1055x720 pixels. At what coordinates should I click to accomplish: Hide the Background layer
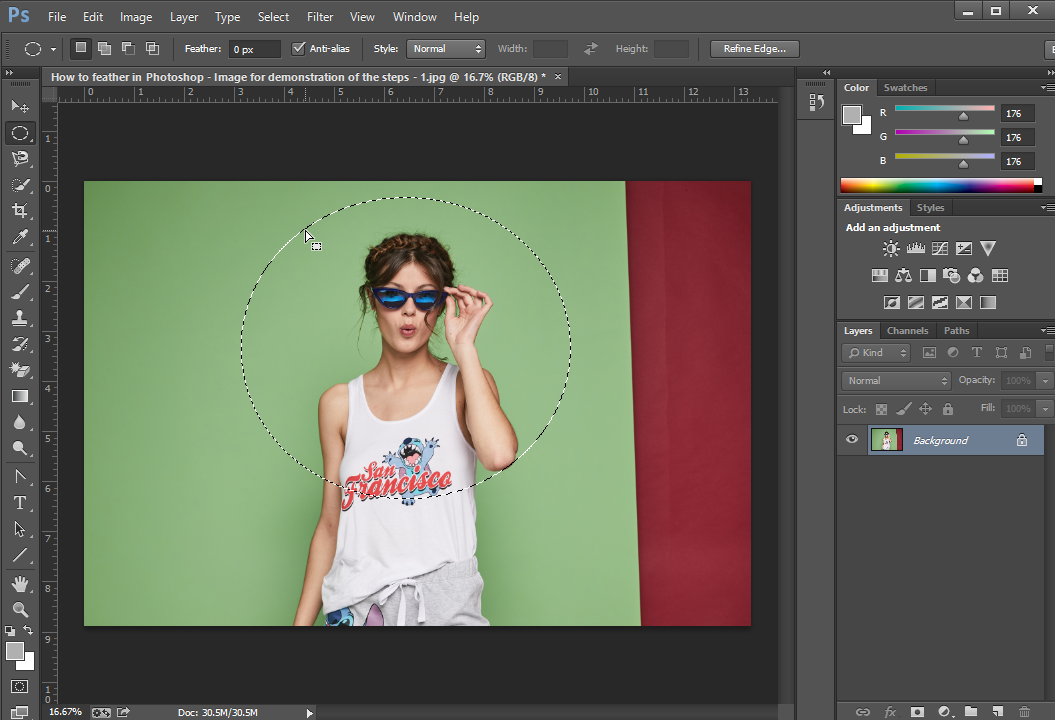coord(852,439)
